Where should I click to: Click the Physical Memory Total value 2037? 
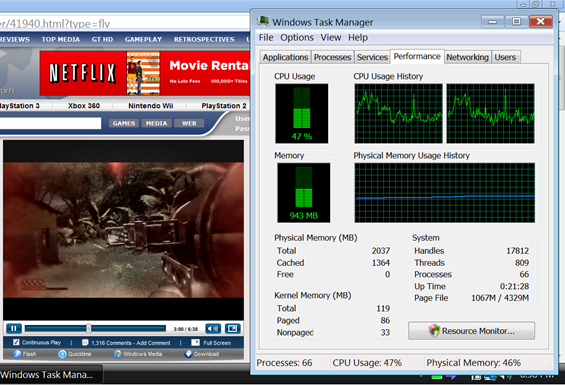point(381,251)
